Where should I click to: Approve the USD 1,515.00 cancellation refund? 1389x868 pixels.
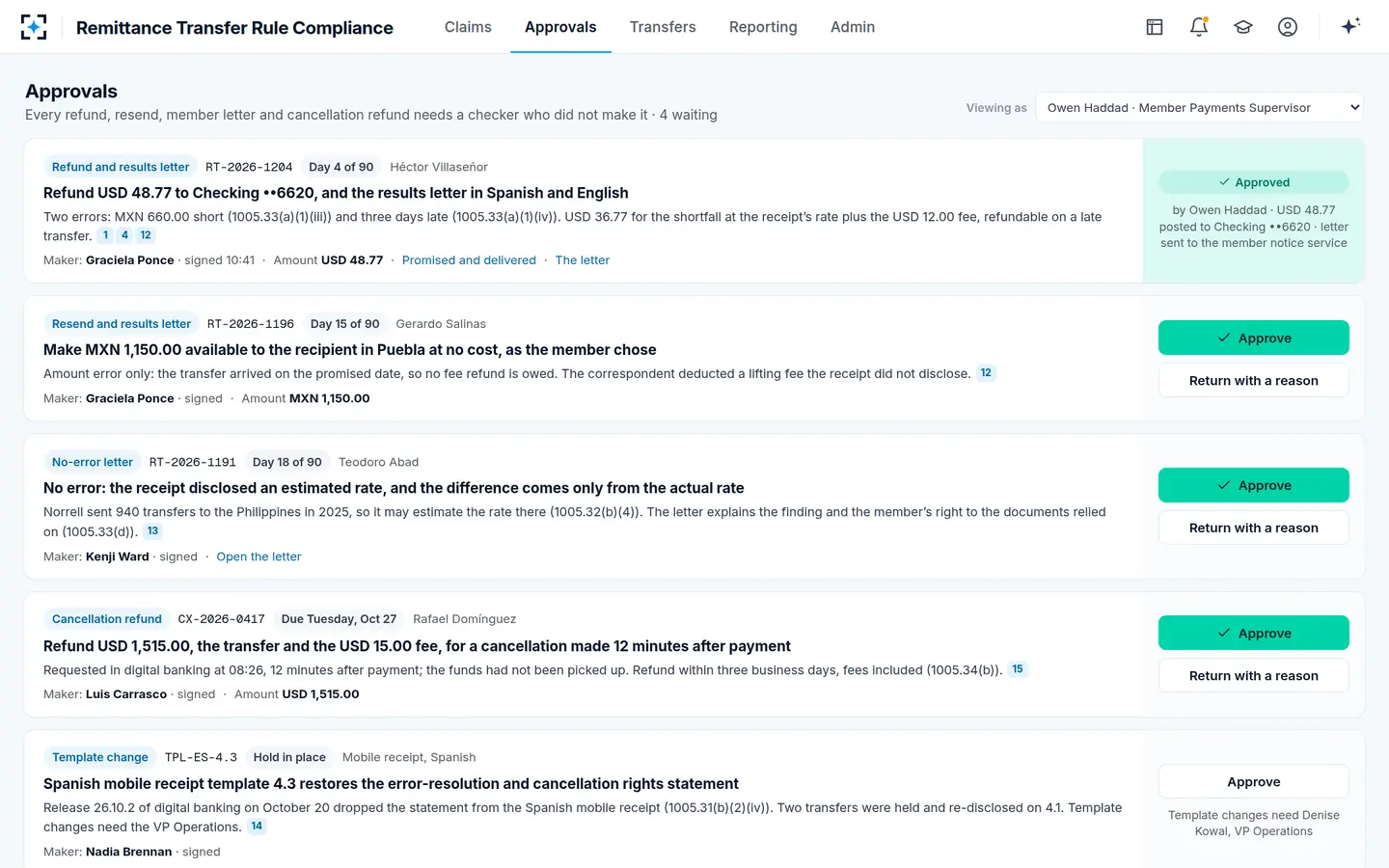coord(1254,633)
